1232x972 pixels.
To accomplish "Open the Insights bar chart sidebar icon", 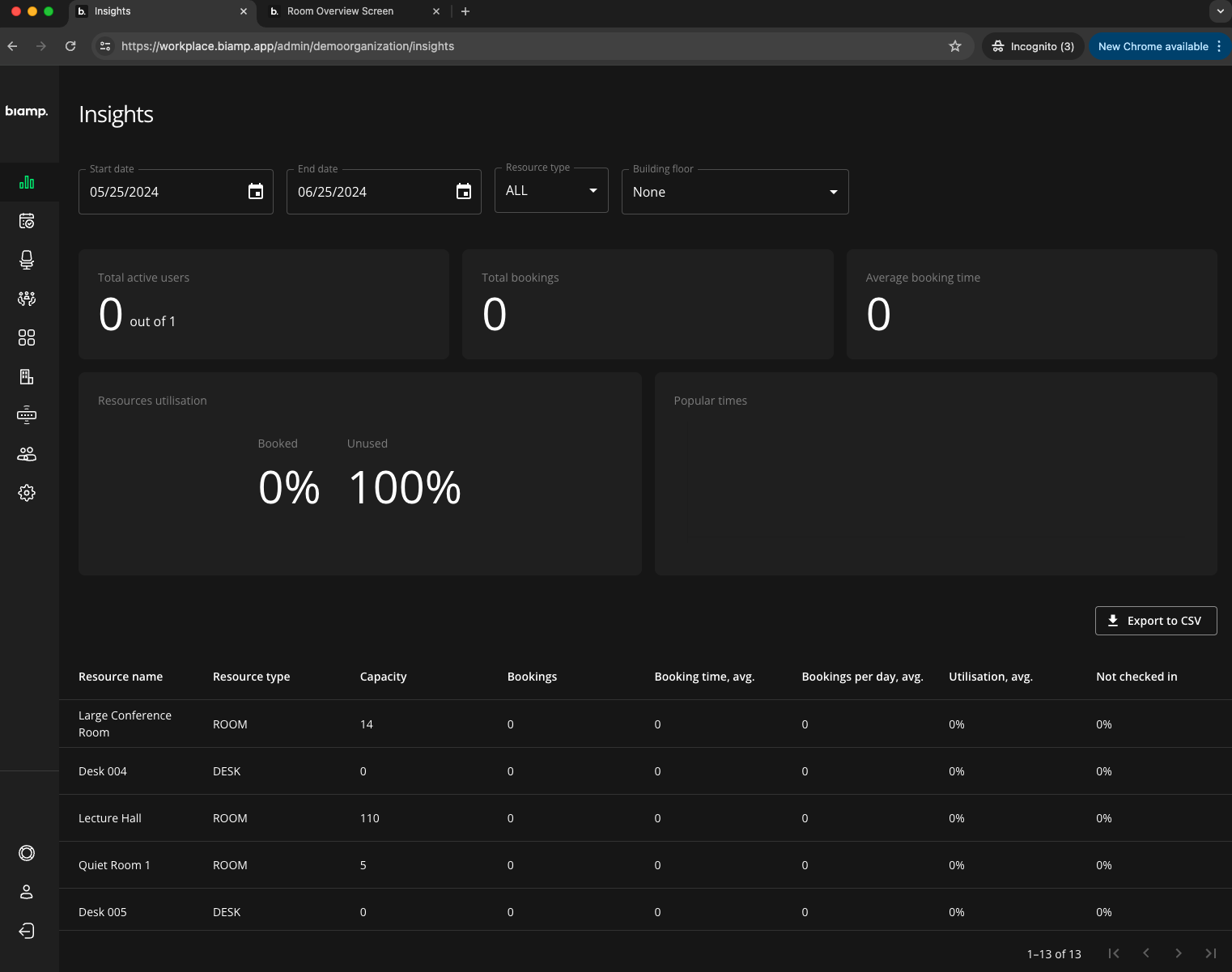I will [x=27, y=182].
